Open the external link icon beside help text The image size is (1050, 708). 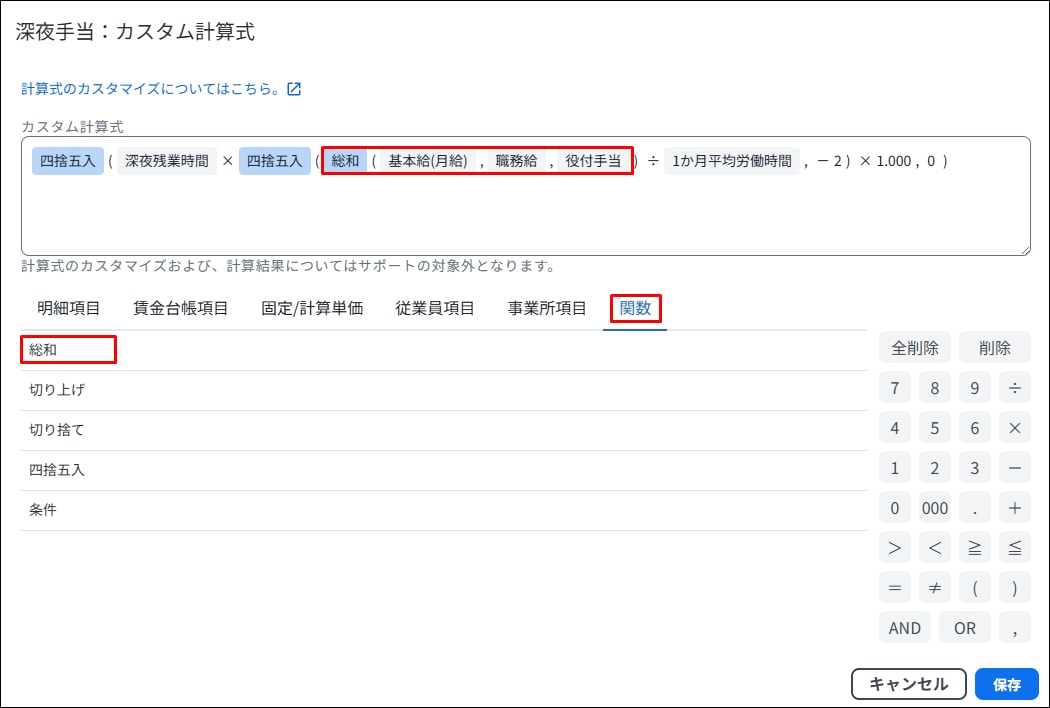pos(294,89)
